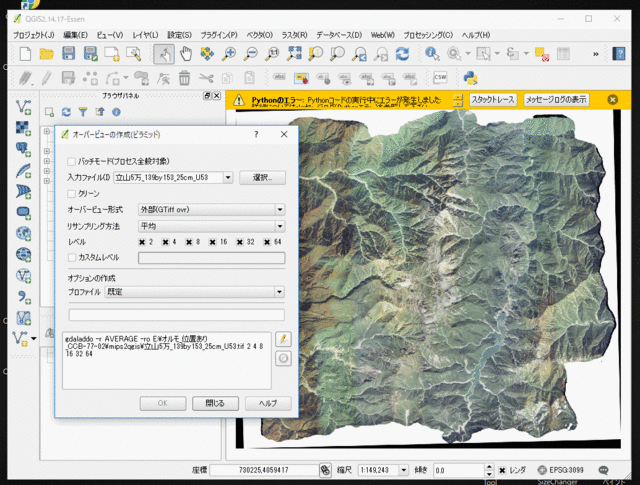This screenshot has height=485, width=640.
Task: Click the coordinate field in status bar
Action: [x=264, y=470]
